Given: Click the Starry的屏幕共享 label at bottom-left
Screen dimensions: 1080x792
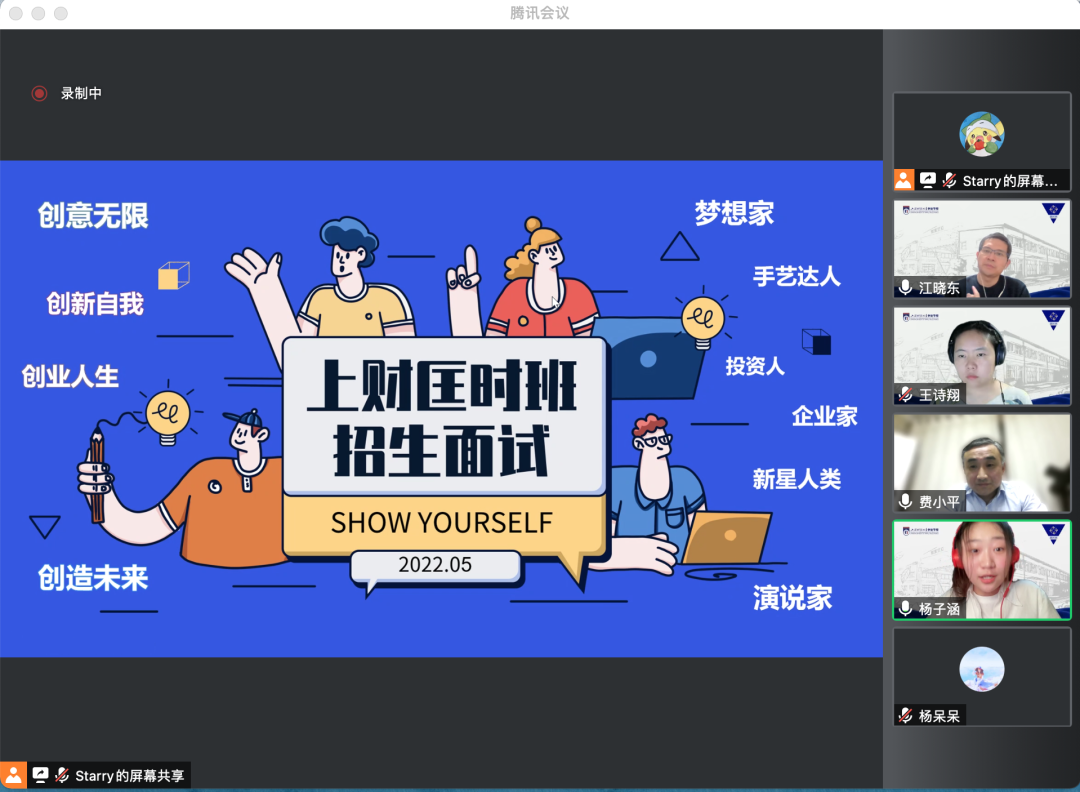Looking at the screenshot, I should tap(130, 775).
